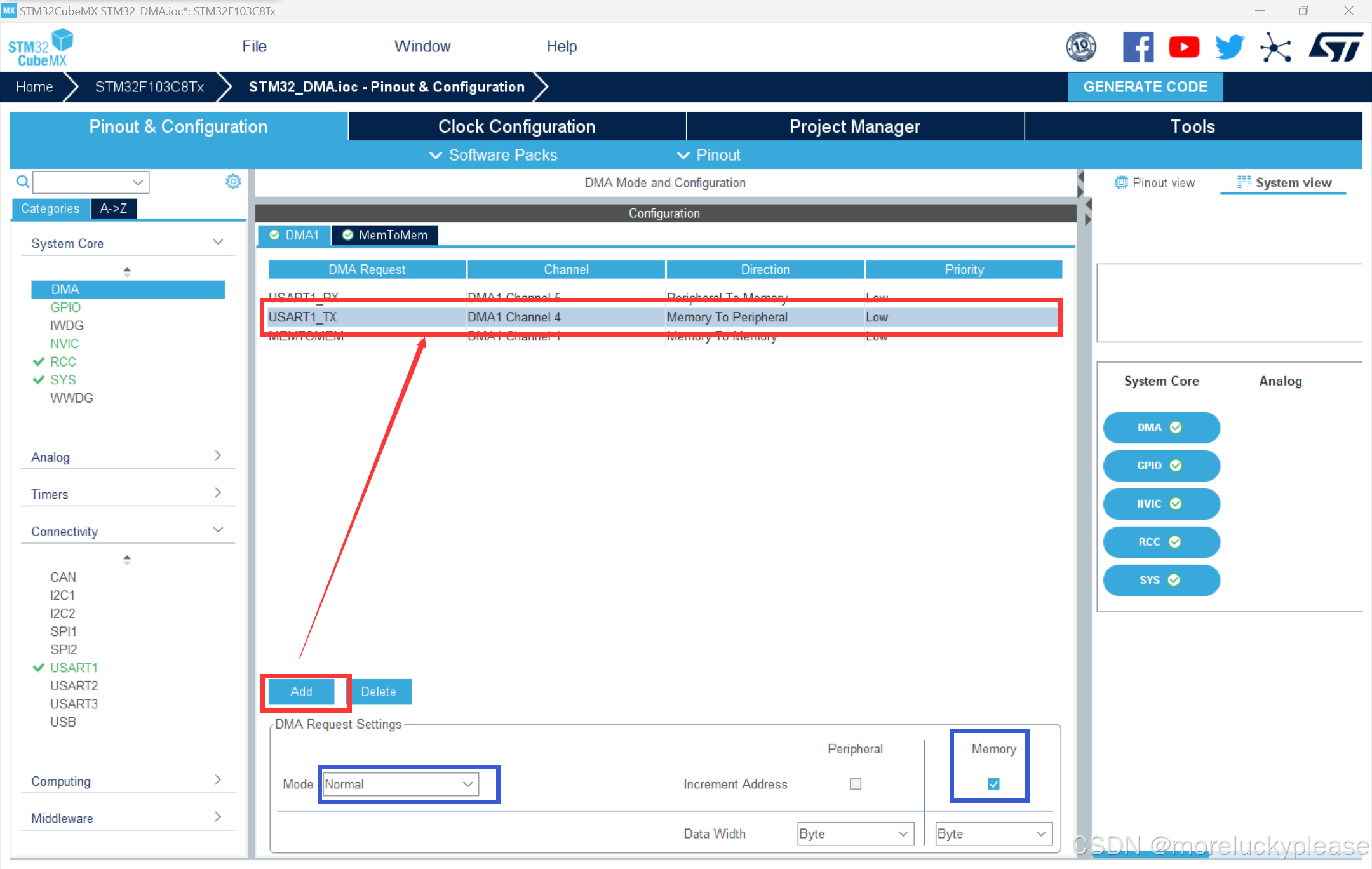Switch to Clock Configuration tab

coord(516,126)
